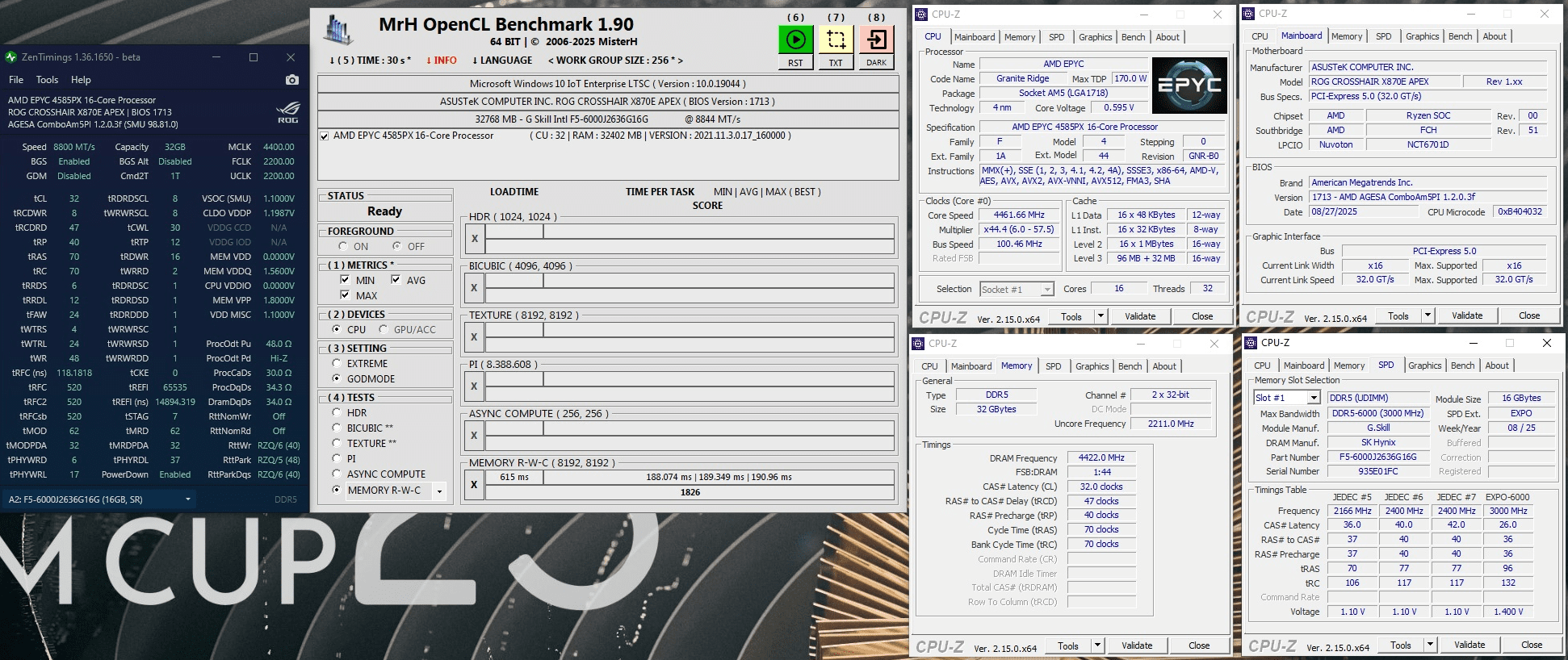The height and width of the screenshot is (660, 1568).
Task: Switch to the Bench tab in CPU-Z CPU window
Action: (x=1133, y=37)
